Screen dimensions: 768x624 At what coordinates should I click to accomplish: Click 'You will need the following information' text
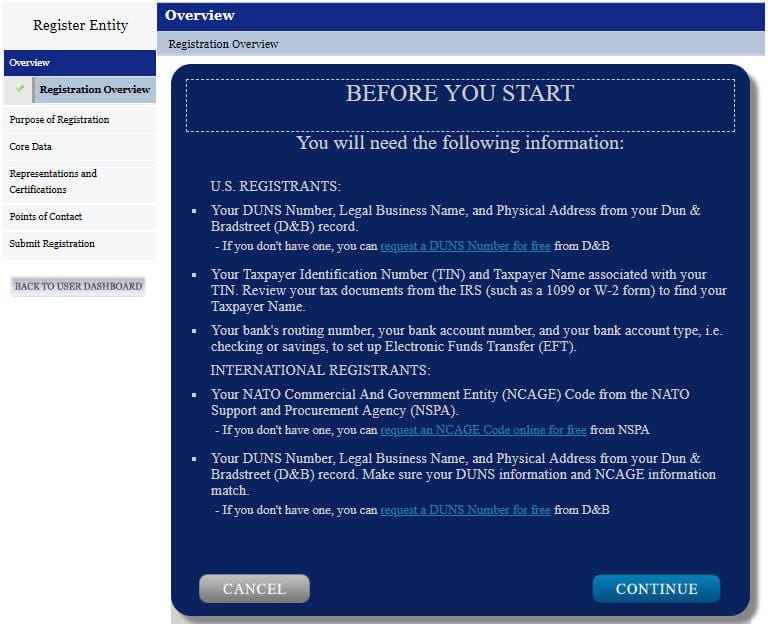pyautogui.click(x=460, y=143)
